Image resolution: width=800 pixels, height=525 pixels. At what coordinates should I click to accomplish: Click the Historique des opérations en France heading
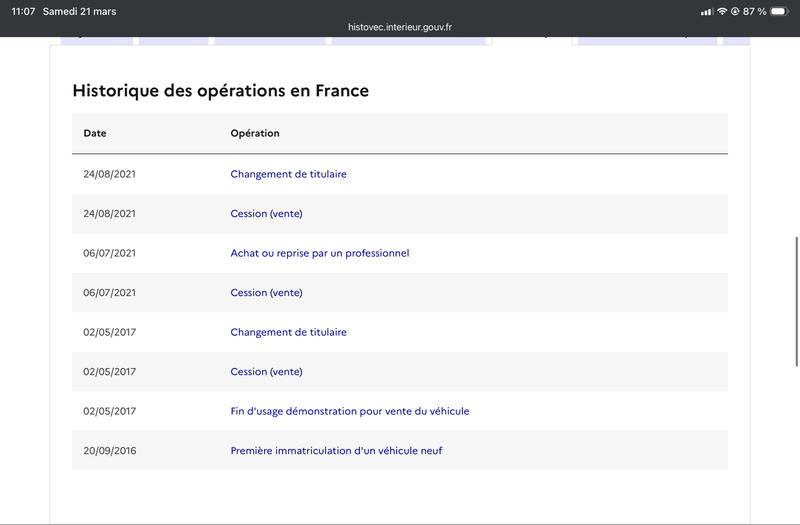point(220,90)
